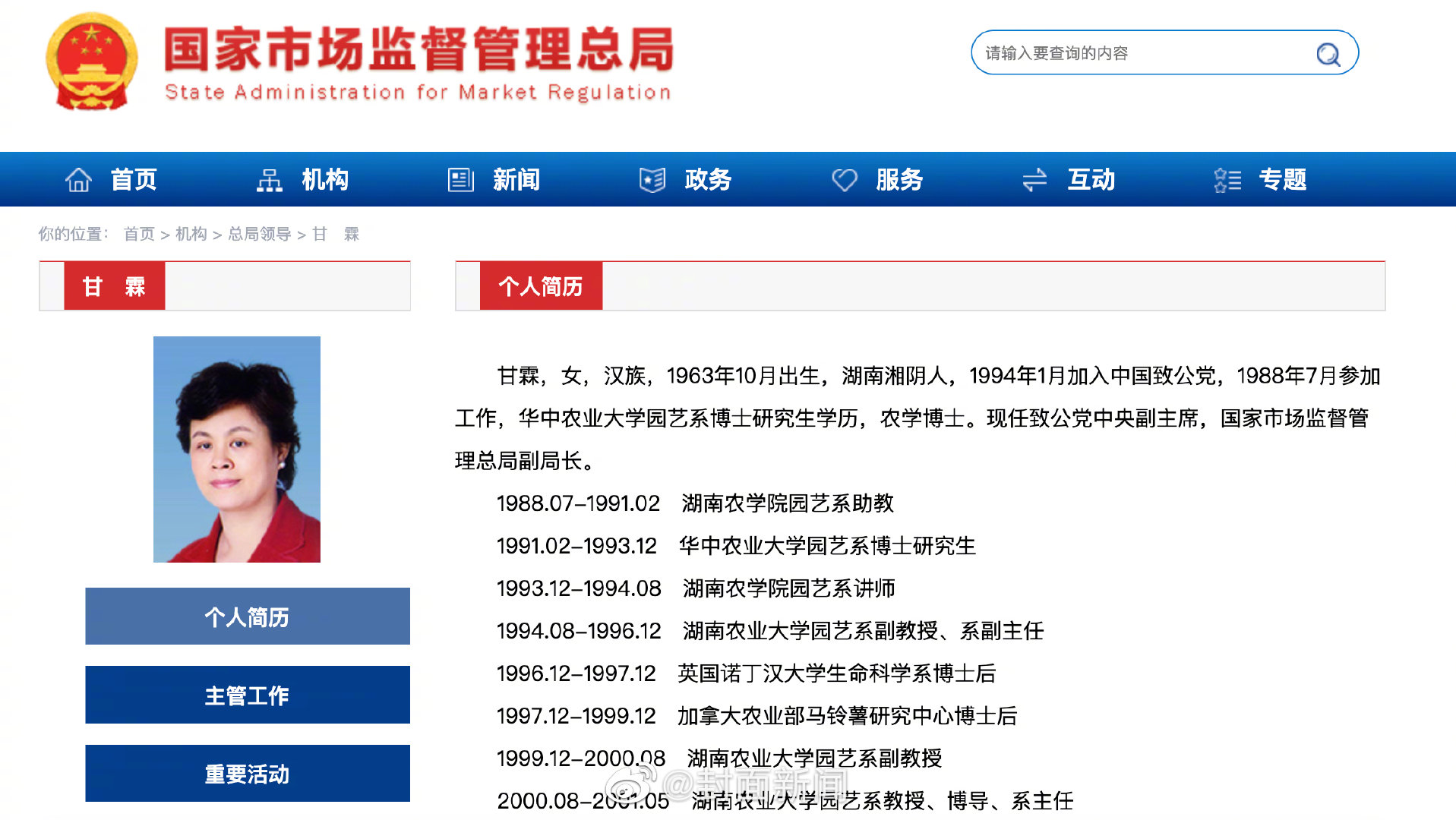Click the home house icon in navigation
The image size is (1456, 820).
pos(78,180)
